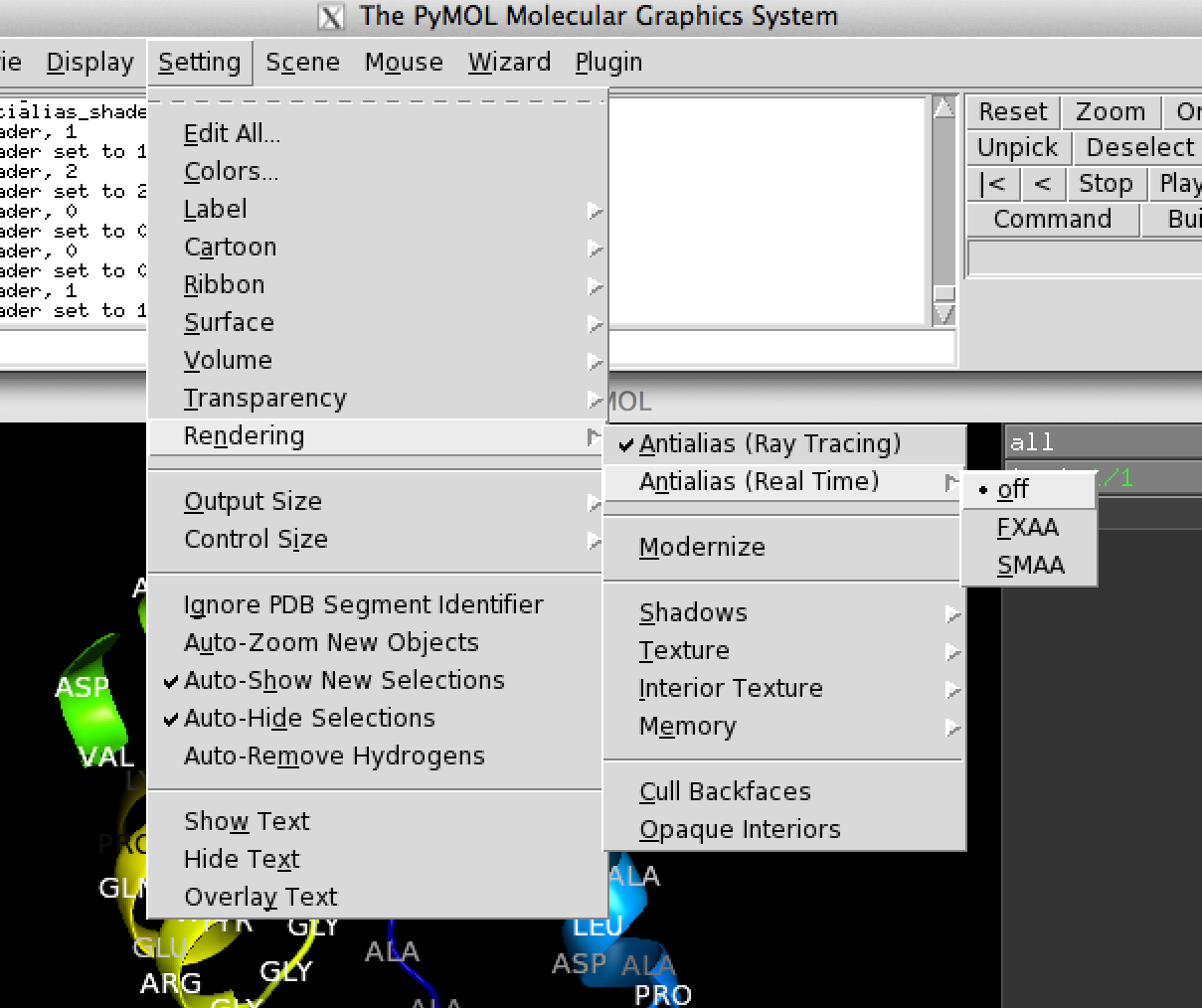
Task: Click the Reset button
Action: [x=1012, y=112]
